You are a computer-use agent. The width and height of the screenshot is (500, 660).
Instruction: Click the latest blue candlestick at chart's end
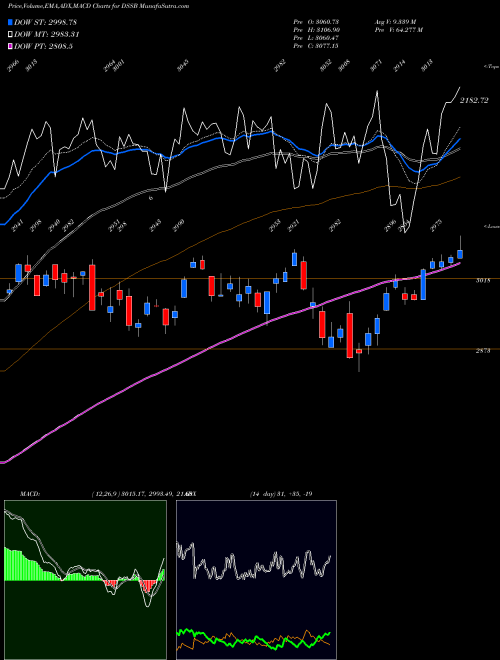click(460, 254)
